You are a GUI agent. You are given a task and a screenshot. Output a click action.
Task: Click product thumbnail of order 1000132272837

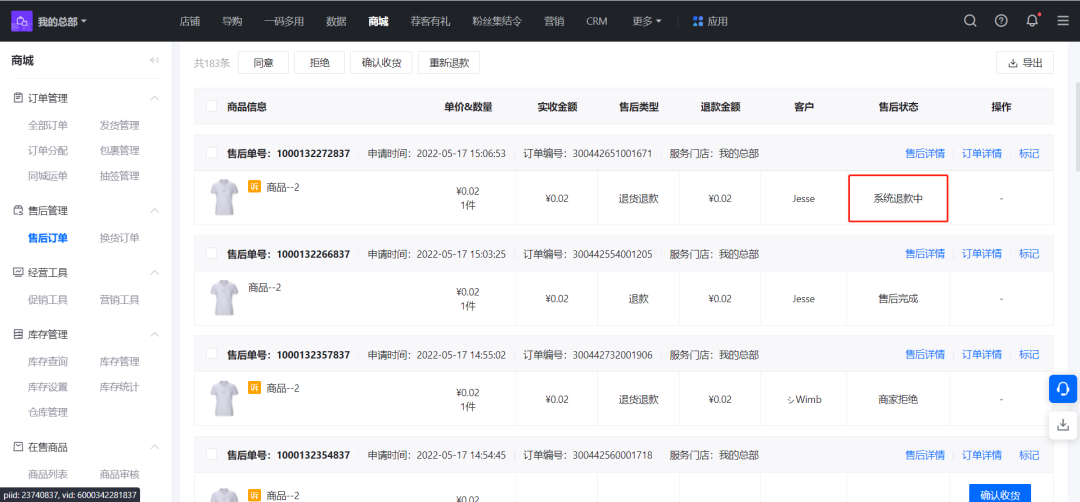[224, 197]
